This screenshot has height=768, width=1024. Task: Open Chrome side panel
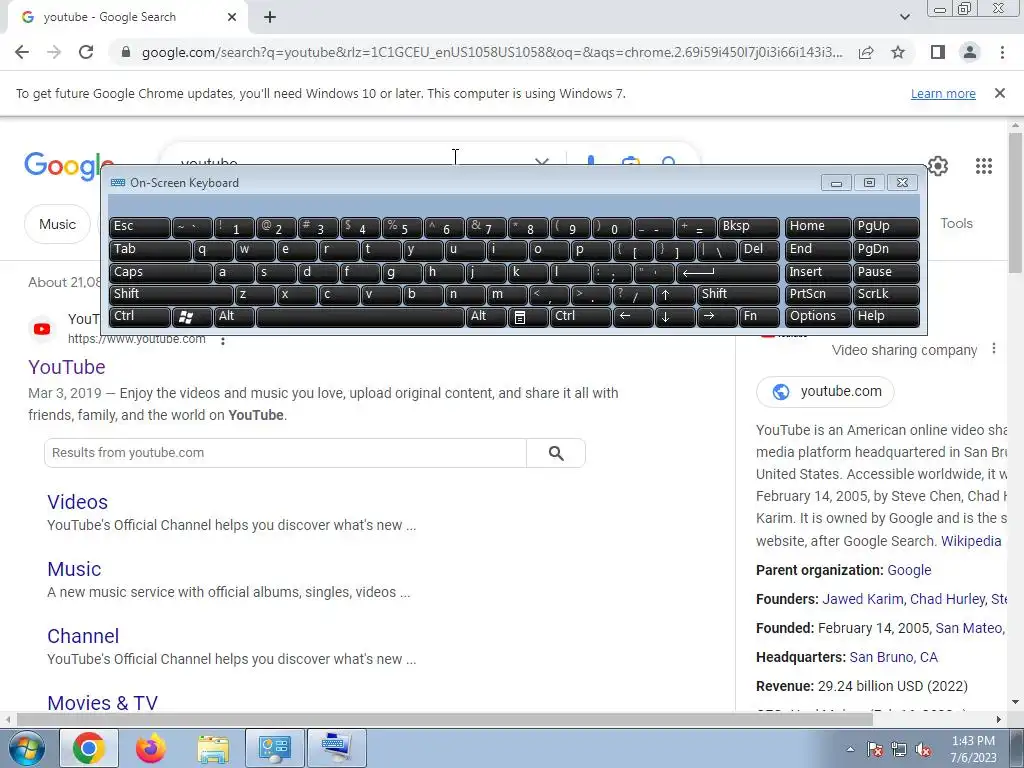[x=938, y=52]
